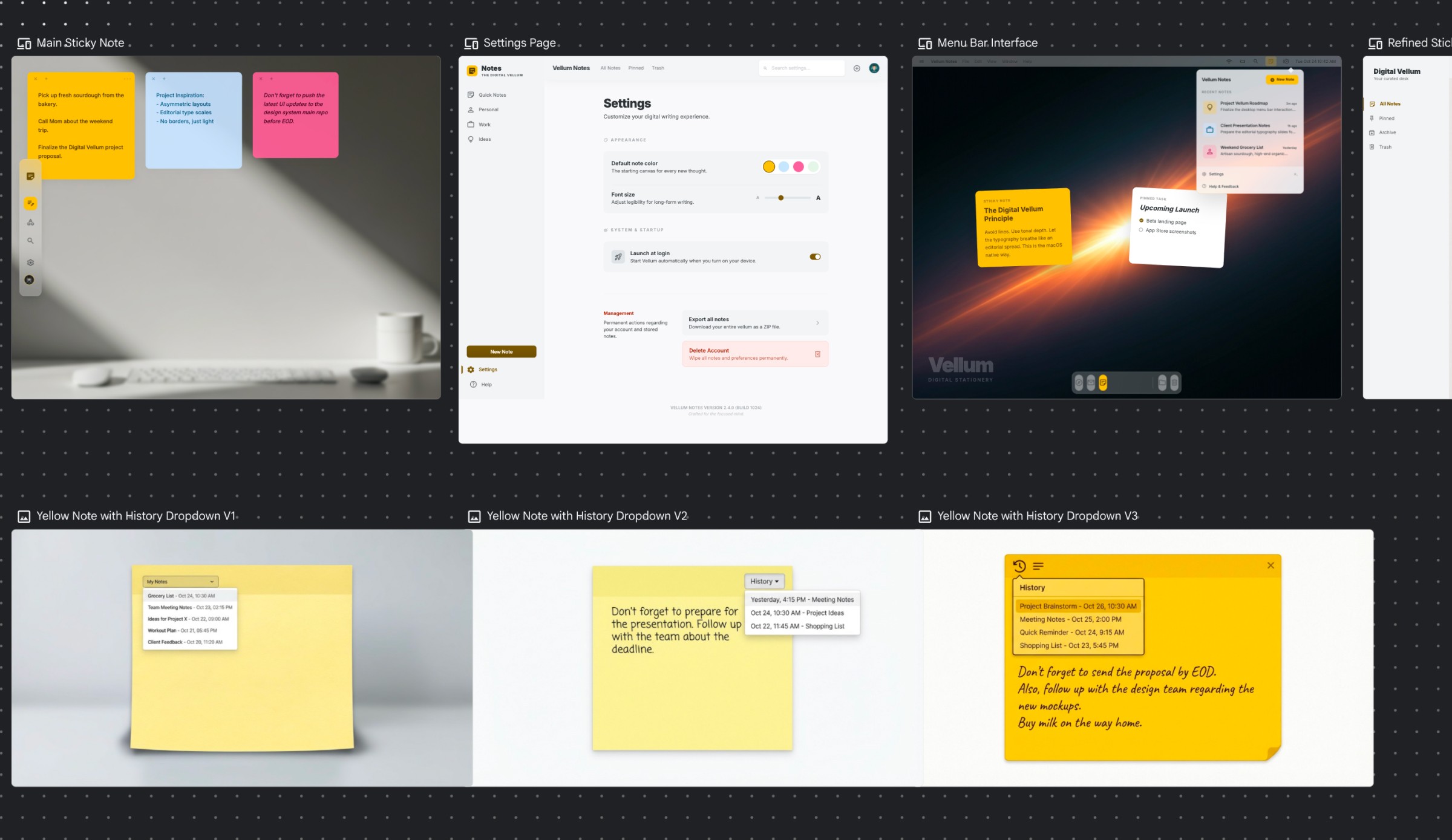
Task: Switch to the Pinned tab in Settings header
Action: (636, 68)
